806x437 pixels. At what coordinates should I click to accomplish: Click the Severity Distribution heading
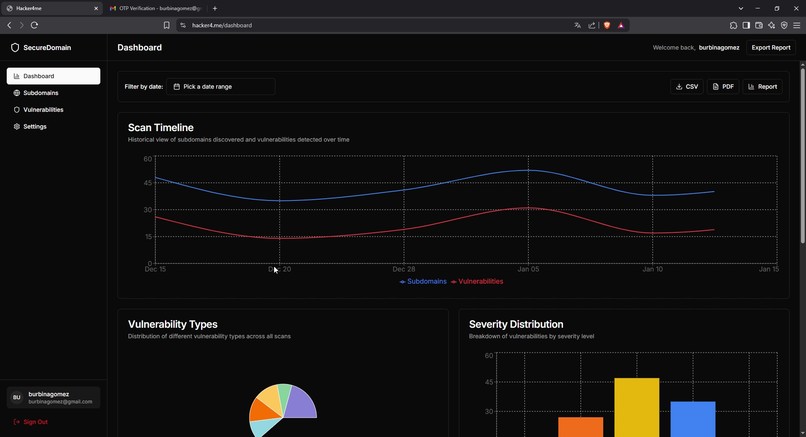(516, 324)
